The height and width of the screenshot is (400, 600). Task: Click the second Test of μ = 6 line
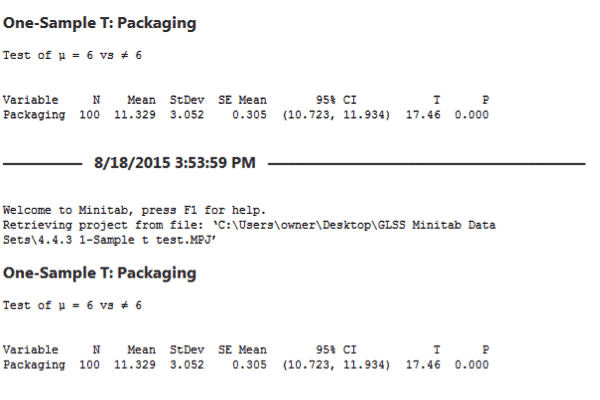[x=72, y=305]
